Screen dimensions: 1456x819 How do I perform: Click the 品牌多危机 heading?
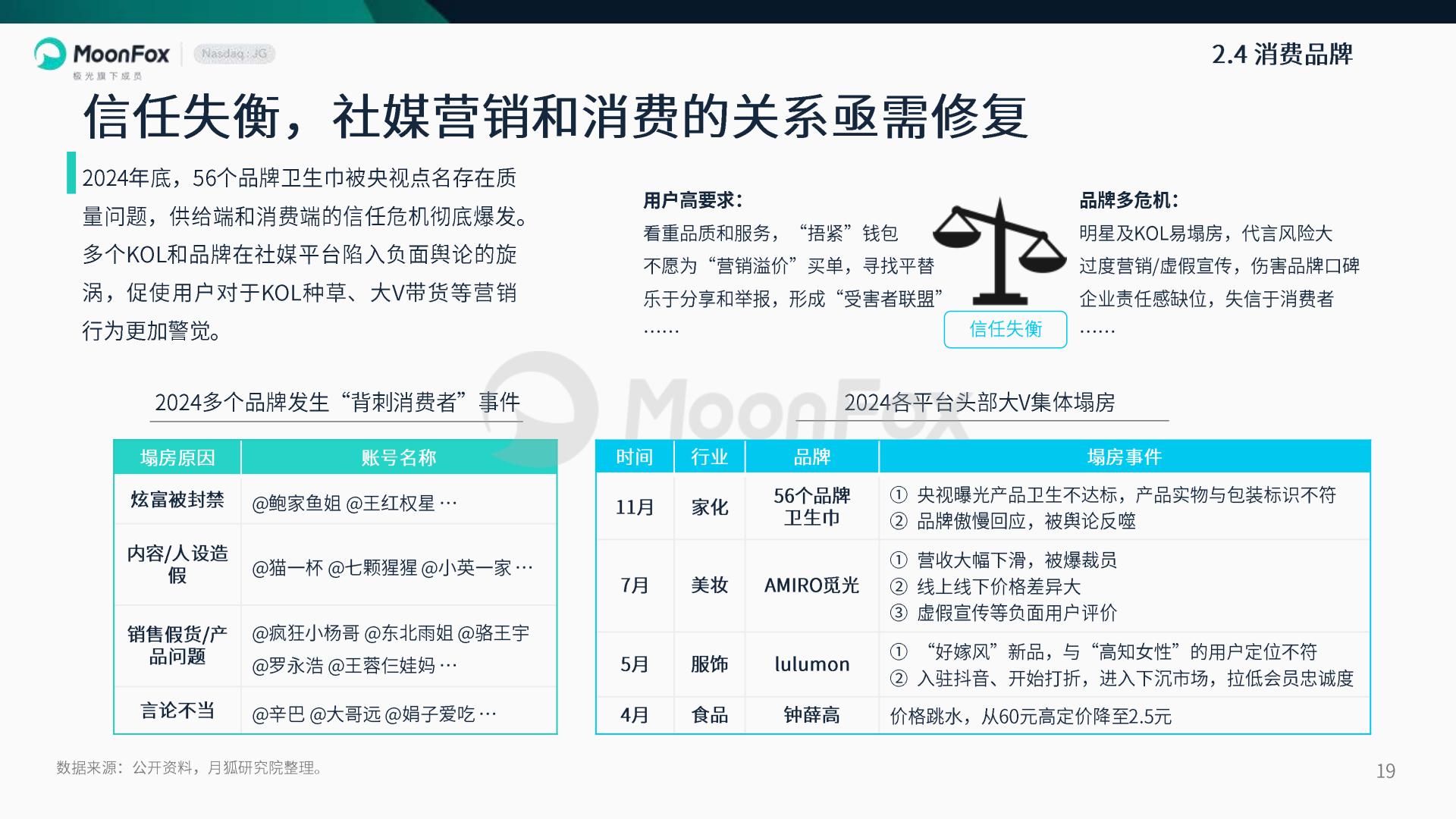tap(1129, 200)
